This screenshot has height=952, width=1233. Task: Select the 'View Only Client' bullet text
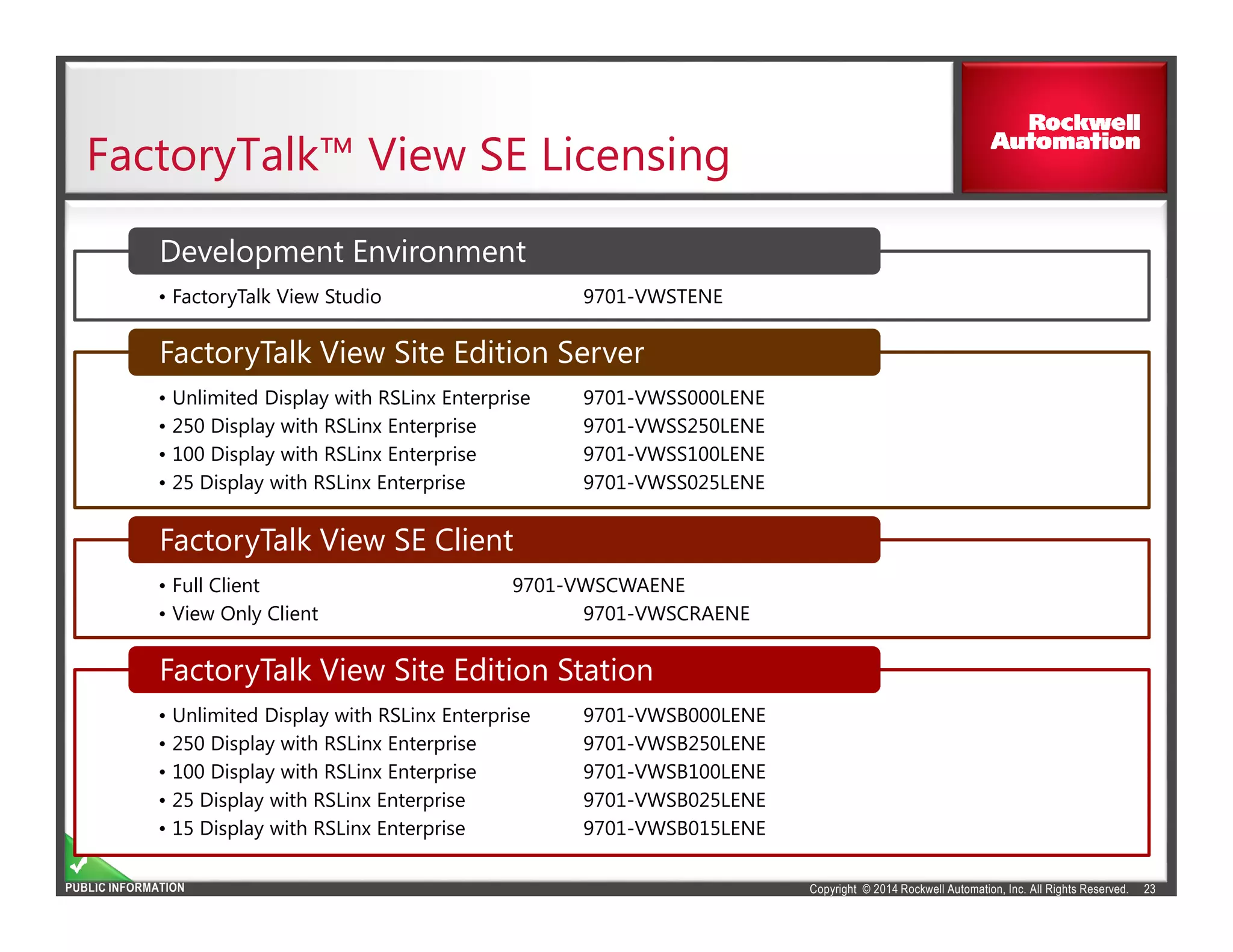[x=245, y=614]
